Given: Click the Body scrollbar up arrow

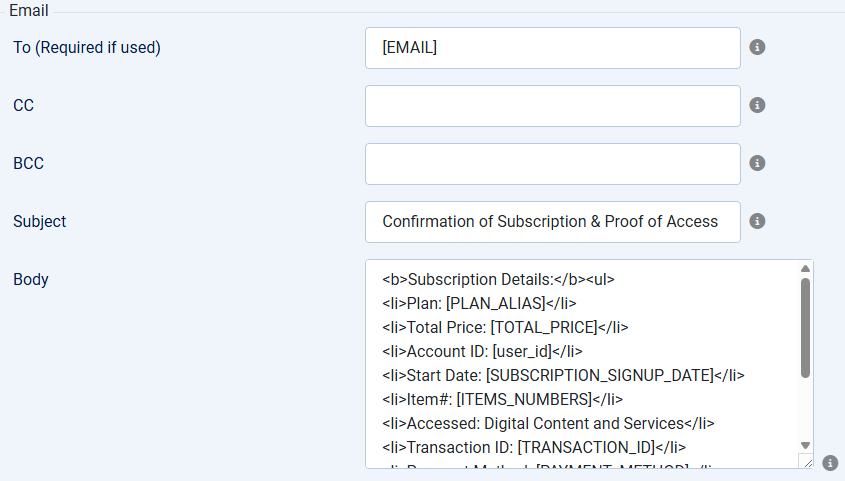Looking at the screenshot, I should click(x=805, y=269).
